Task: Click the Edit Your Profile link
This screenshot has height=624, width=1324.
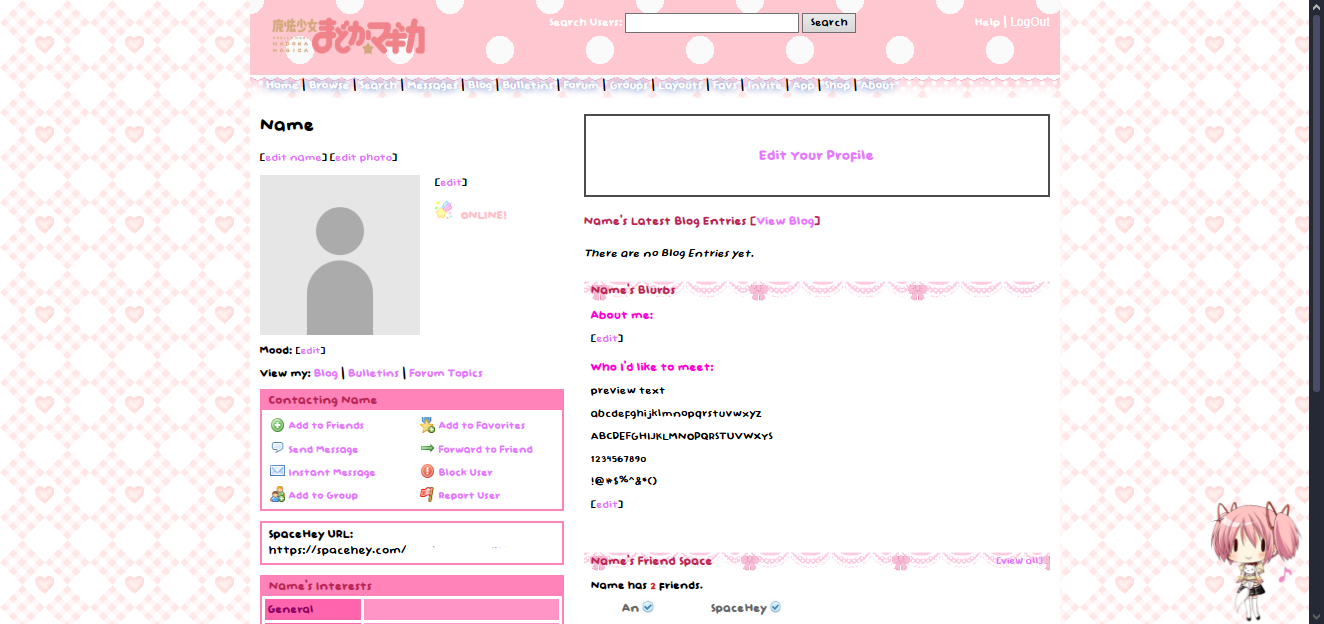Action: point(816,155)
